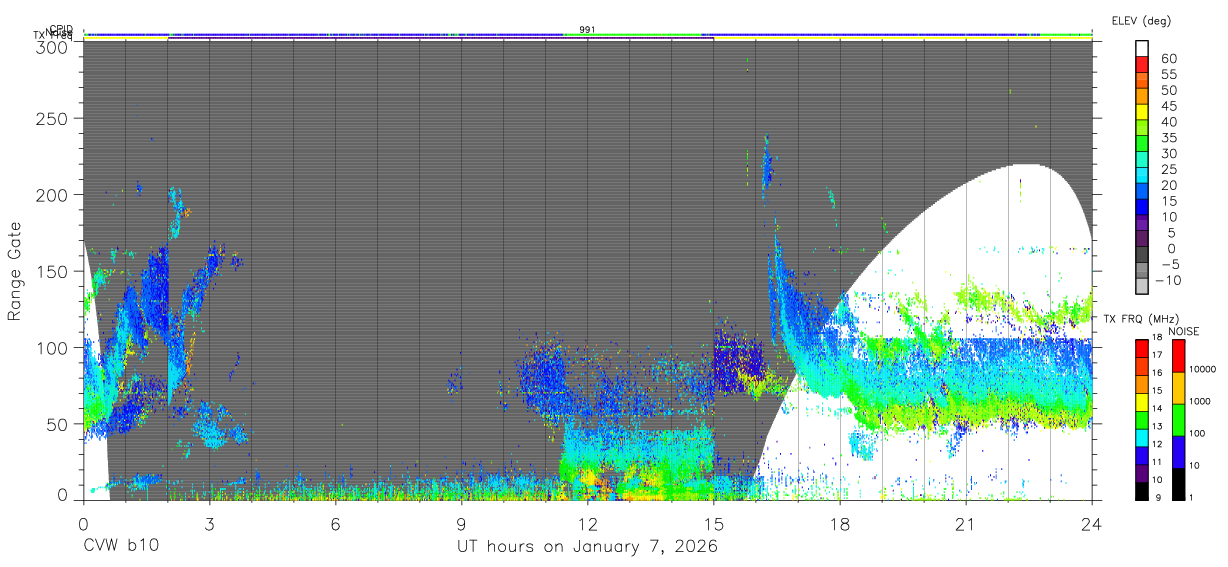Click TX FRQ legend value 9
1228x567 pixels.
tap(1158, 498)
